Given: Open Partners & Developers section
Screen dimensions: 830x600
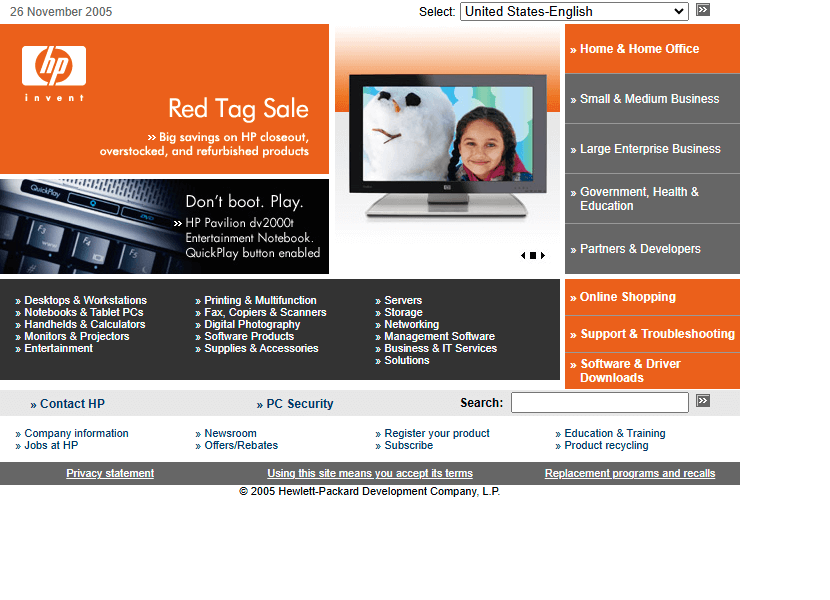Looking at the screenshot, I should click(652, 249).
